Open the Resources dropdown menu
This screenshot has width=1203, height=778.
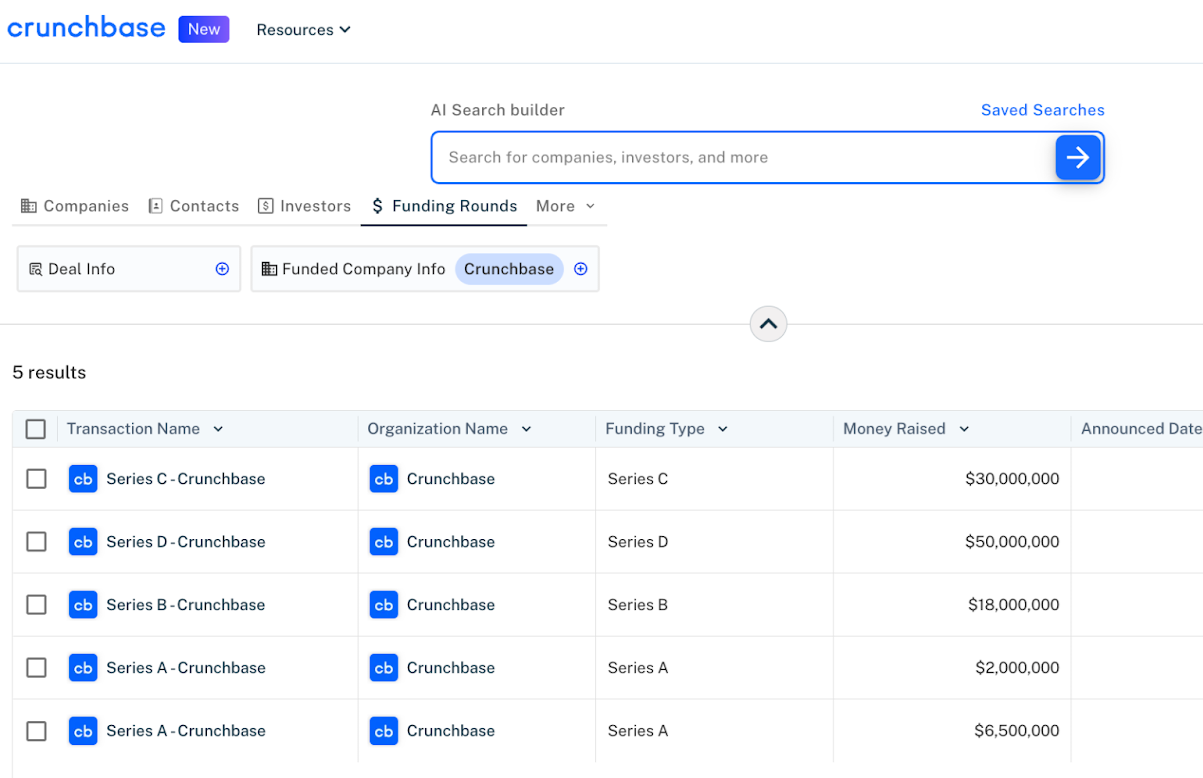pos(304,30)
